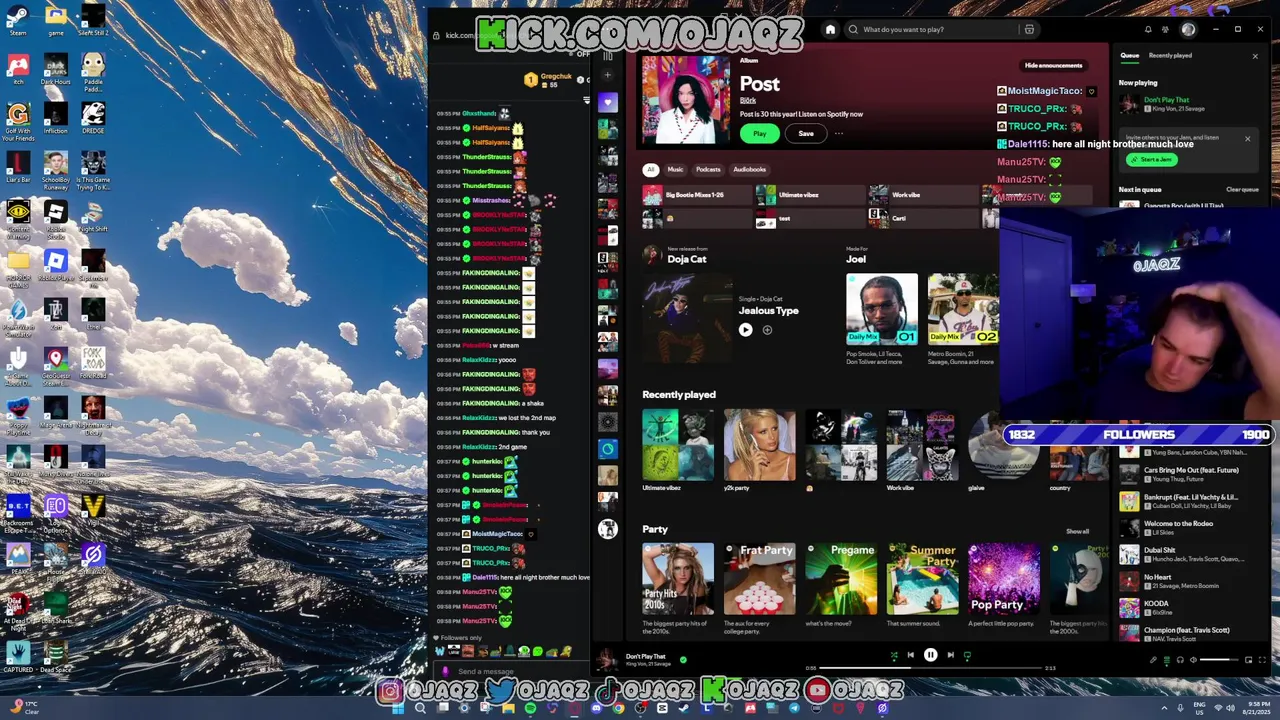Expand Spotify Your Library sidebar

(x=607, y=56)
